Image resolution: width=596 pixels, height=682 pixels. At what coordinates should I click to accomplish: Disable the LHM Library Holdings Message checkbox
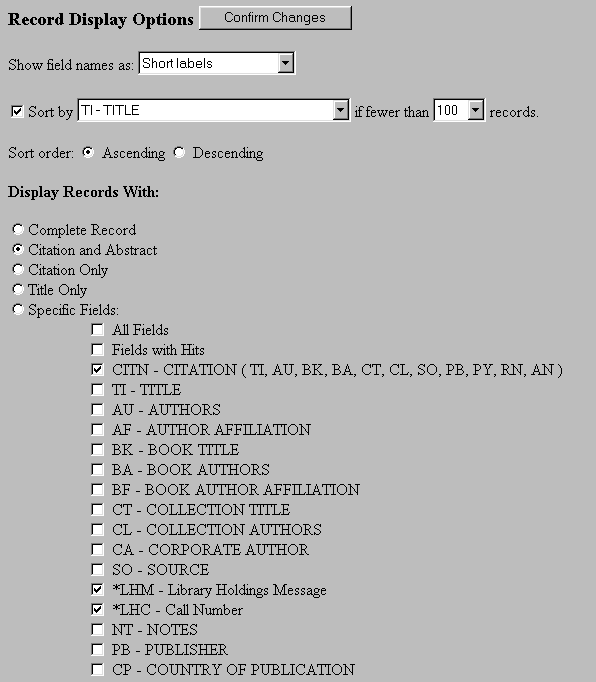pos(97,589)
